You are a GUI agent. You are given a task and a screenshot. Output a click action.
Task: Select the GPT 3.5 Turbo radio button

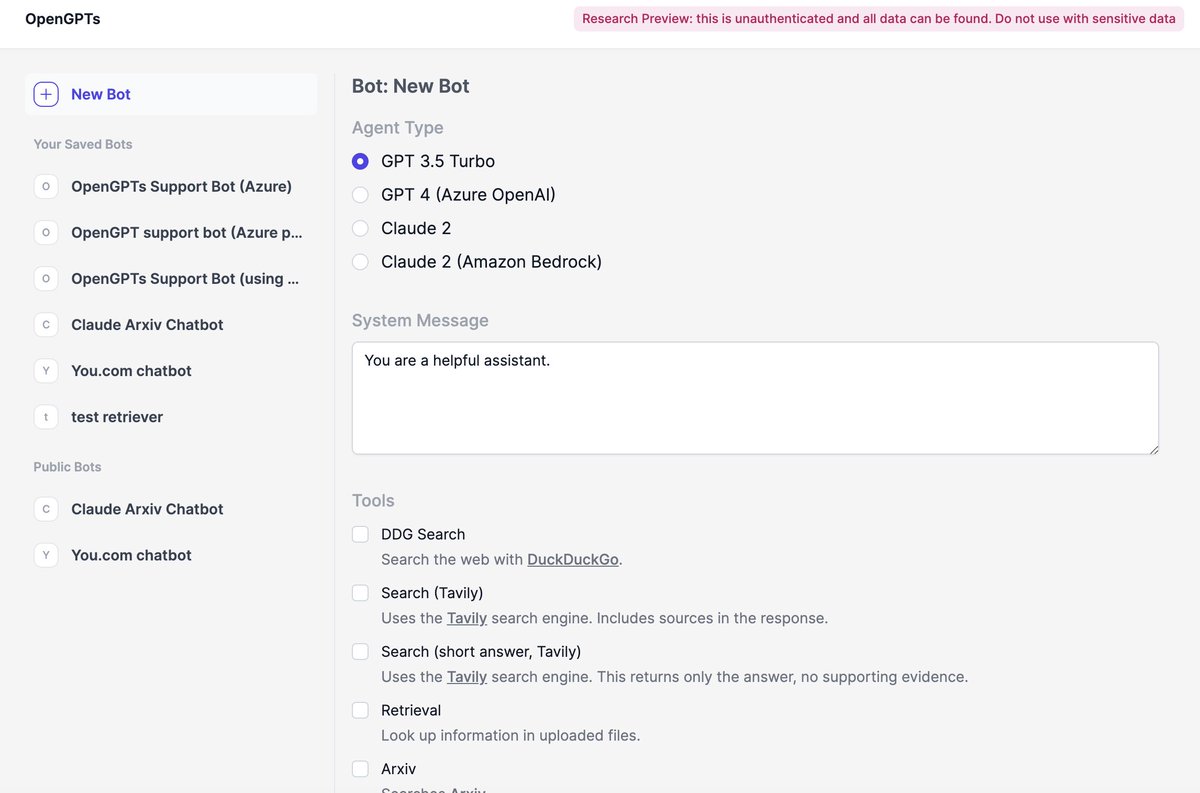pos(360,161)
